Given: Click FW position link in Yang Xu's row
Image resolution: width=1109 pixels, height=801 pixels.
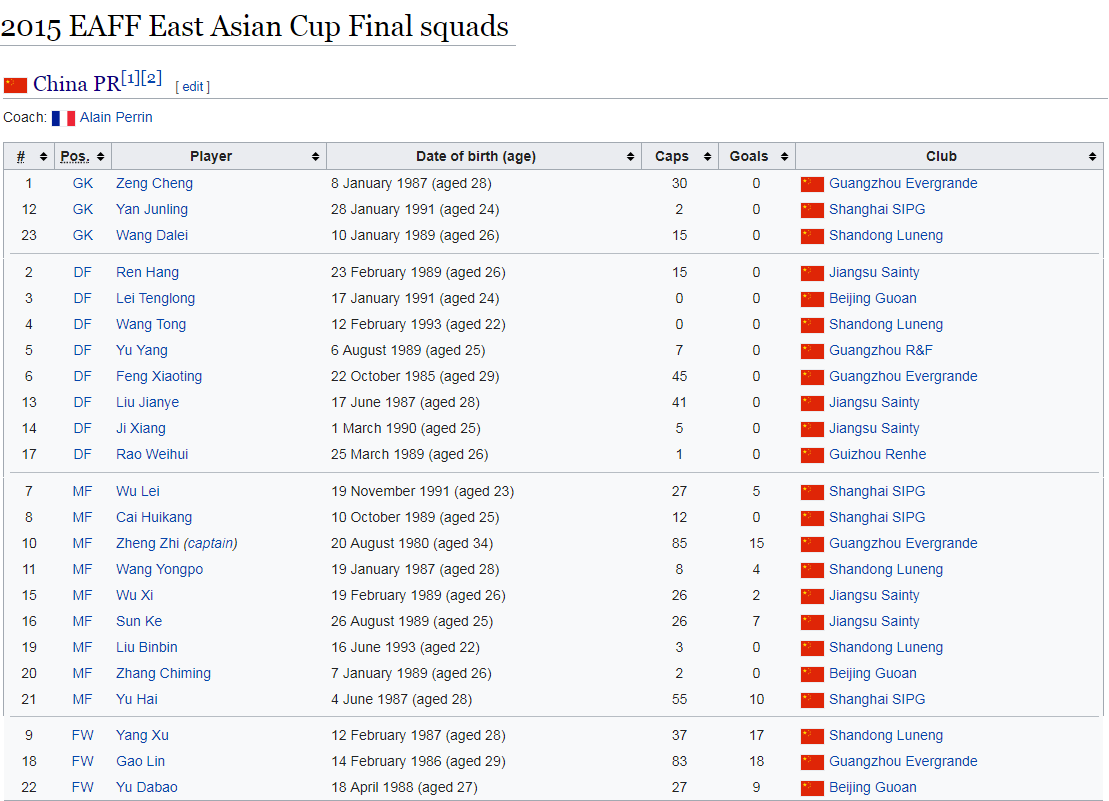Looking at the screenshot, I should pyautogui.click(x=83, y=735).
